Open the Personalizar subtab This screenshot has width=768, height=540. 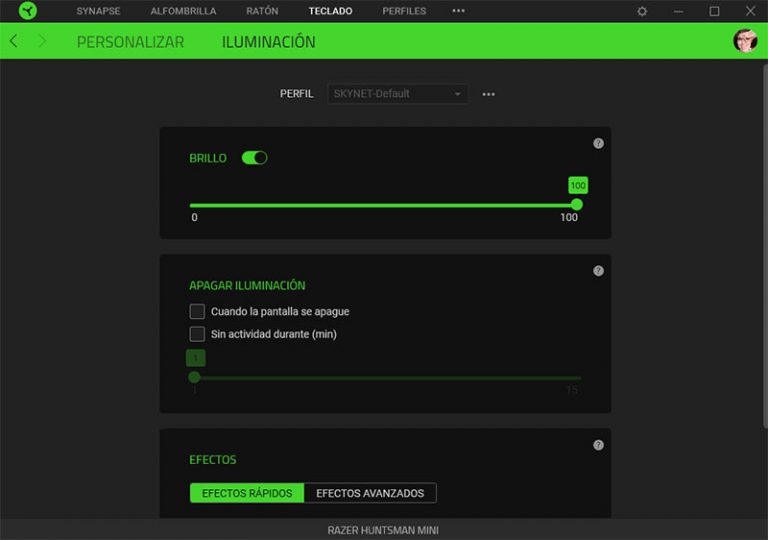click(x=130, y=42)
